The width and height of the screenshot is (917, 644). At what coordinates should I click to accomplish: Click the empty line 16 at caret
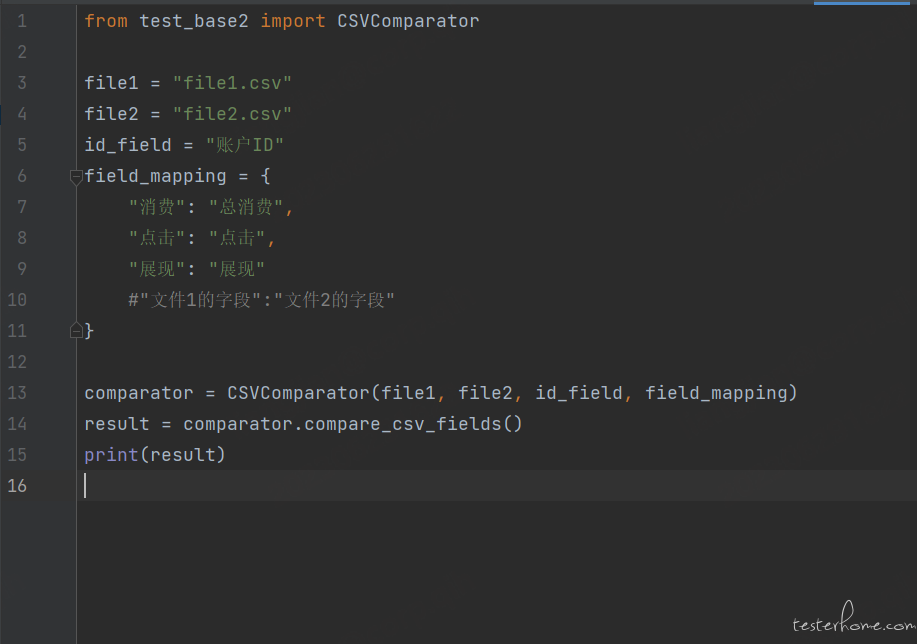pyautogui.click(x=300, y=486)
